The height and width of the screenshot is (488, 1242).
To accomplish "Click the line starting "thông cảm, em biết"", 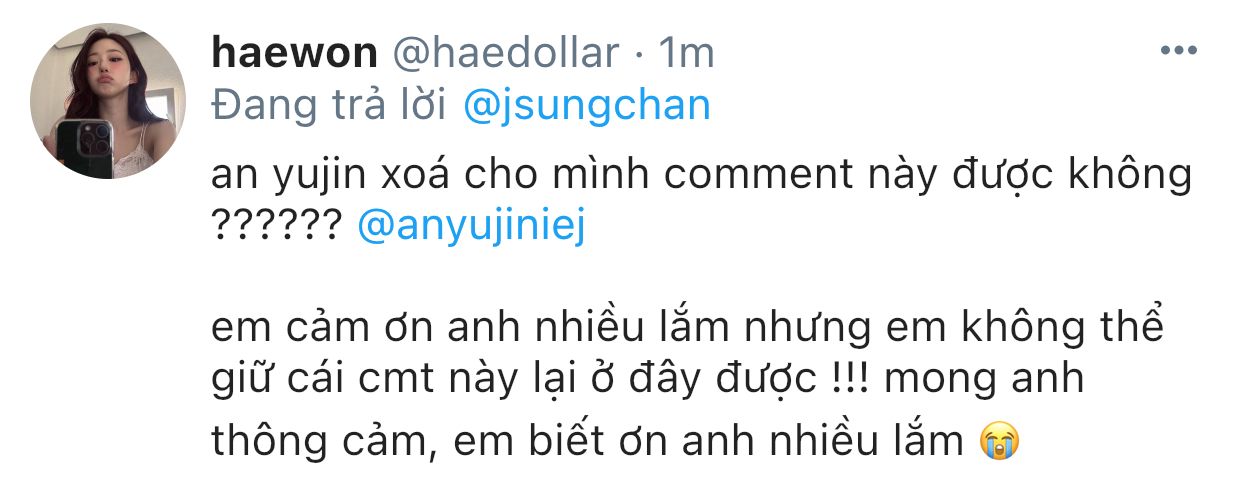I will click(586, 439).
